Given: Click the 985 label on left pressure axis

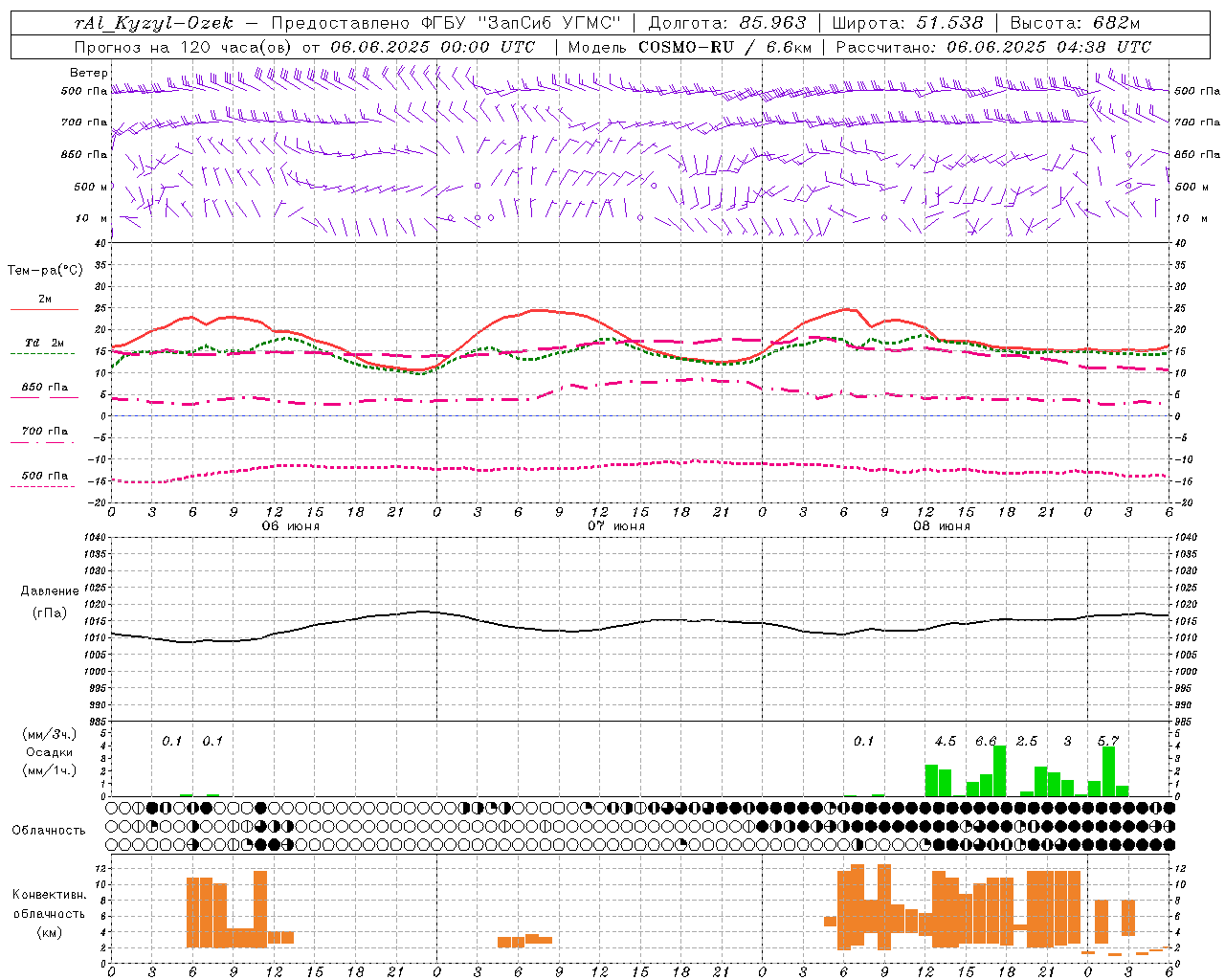Looking at the screenshot, I should [x=98, y=721].
